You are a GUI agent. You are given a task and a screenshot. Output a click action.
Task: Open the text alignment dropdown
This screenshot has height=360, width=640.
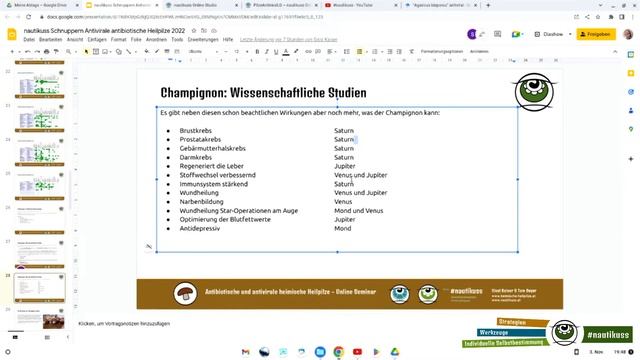pos(331,51)
